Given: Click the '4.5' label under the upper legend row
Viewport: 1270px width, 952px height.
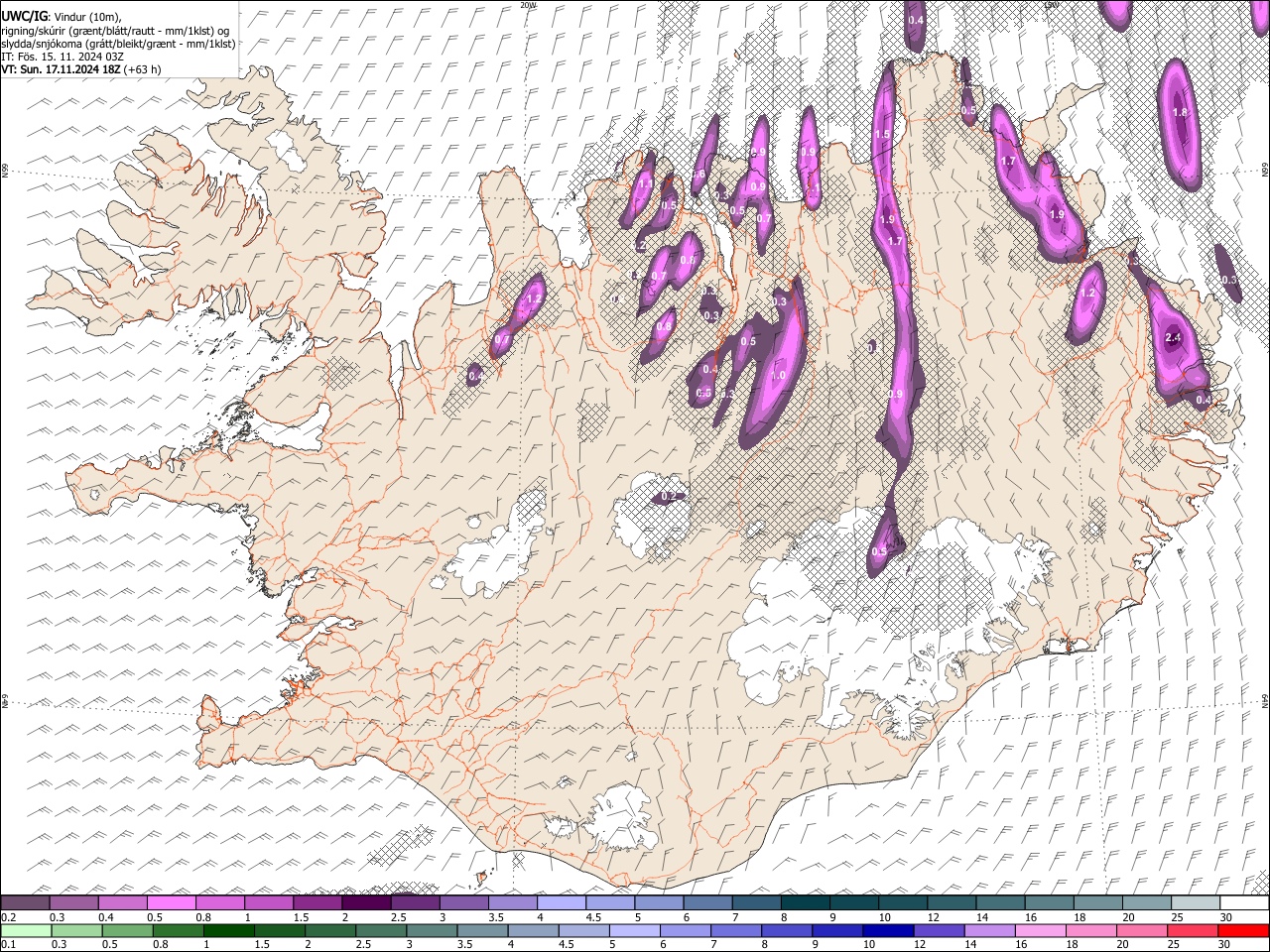Looking at the screenshot, I should pos(592,917).
